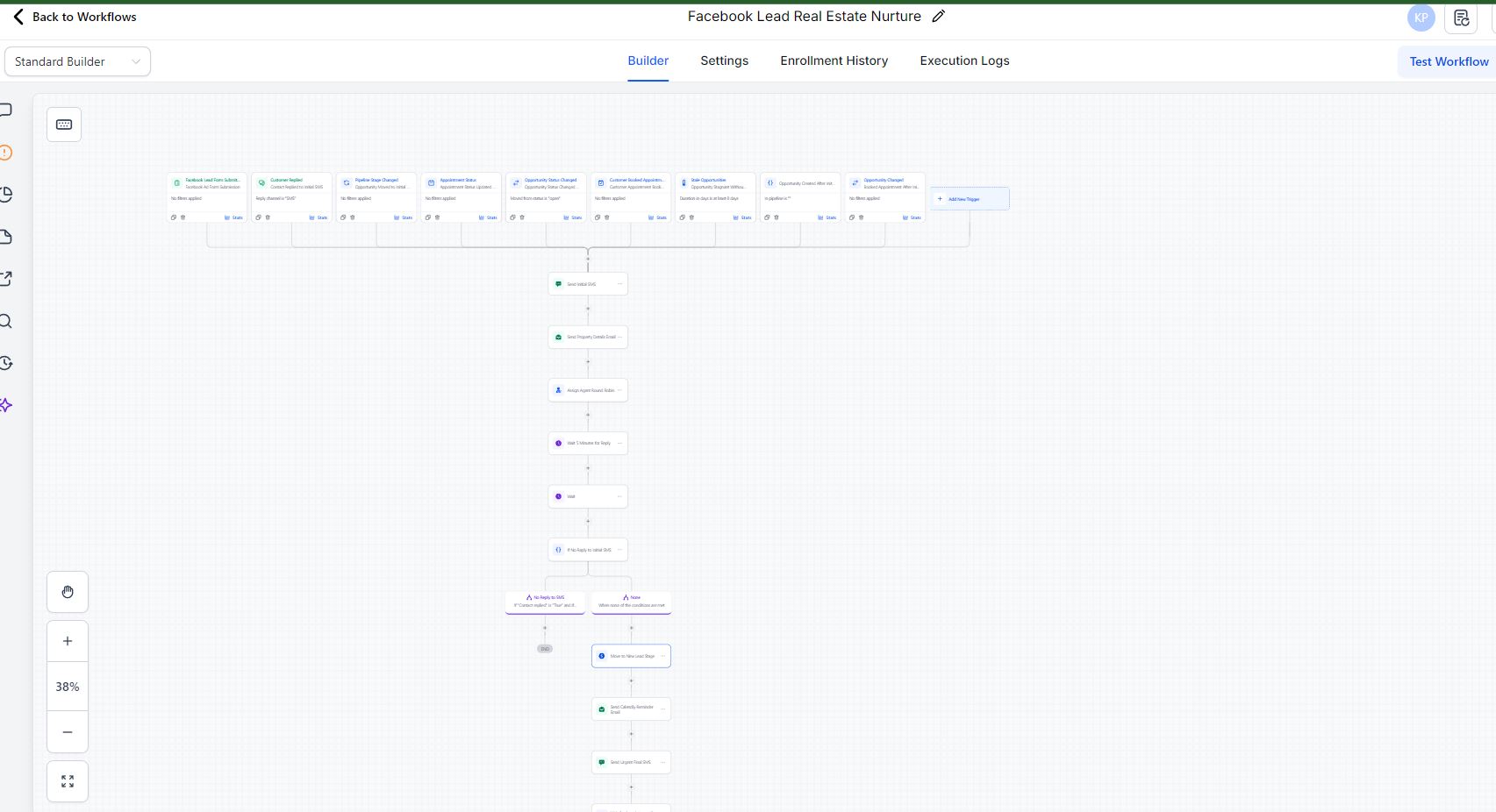
Task: Open the Standard Builder dropdown
Action: [x=77, y=61]
